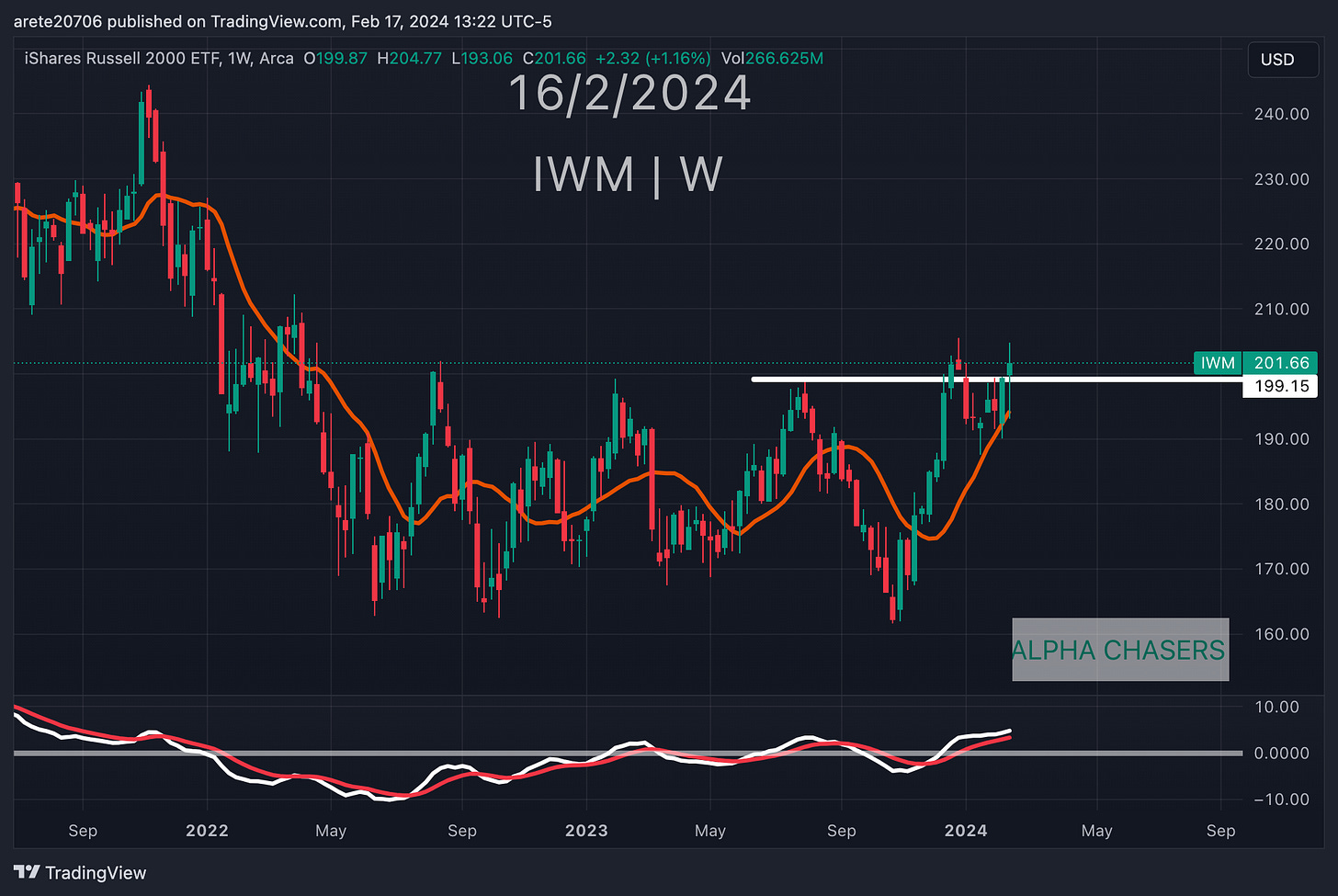The width and height of the screenshot is (1338, 896).
Task: Click the volume value Vol 266.625M
Action: (772, 59)
